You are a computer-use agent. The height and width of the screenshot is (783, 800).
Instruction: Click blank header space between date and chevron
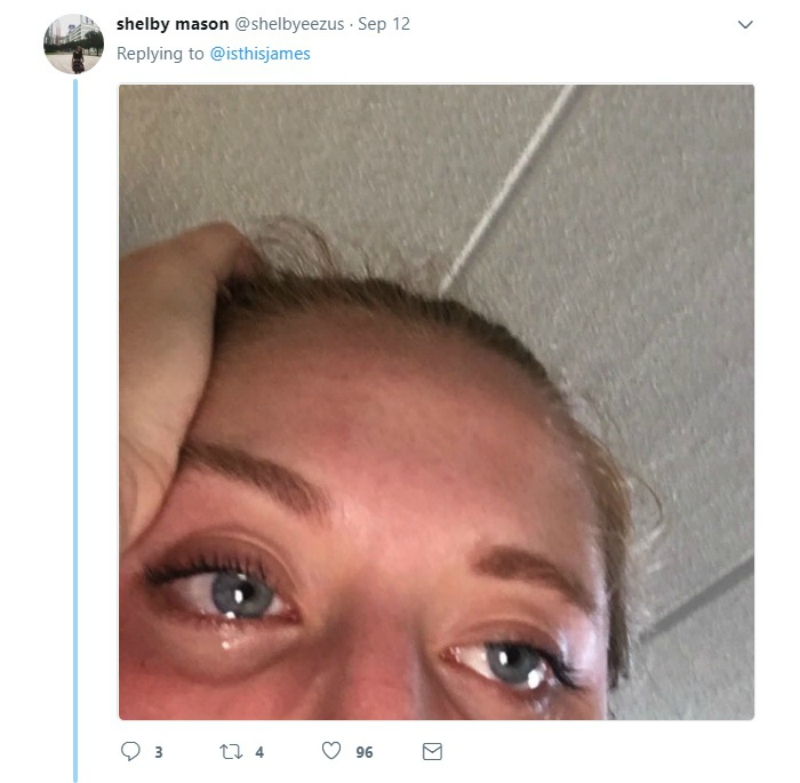(571, 24)
